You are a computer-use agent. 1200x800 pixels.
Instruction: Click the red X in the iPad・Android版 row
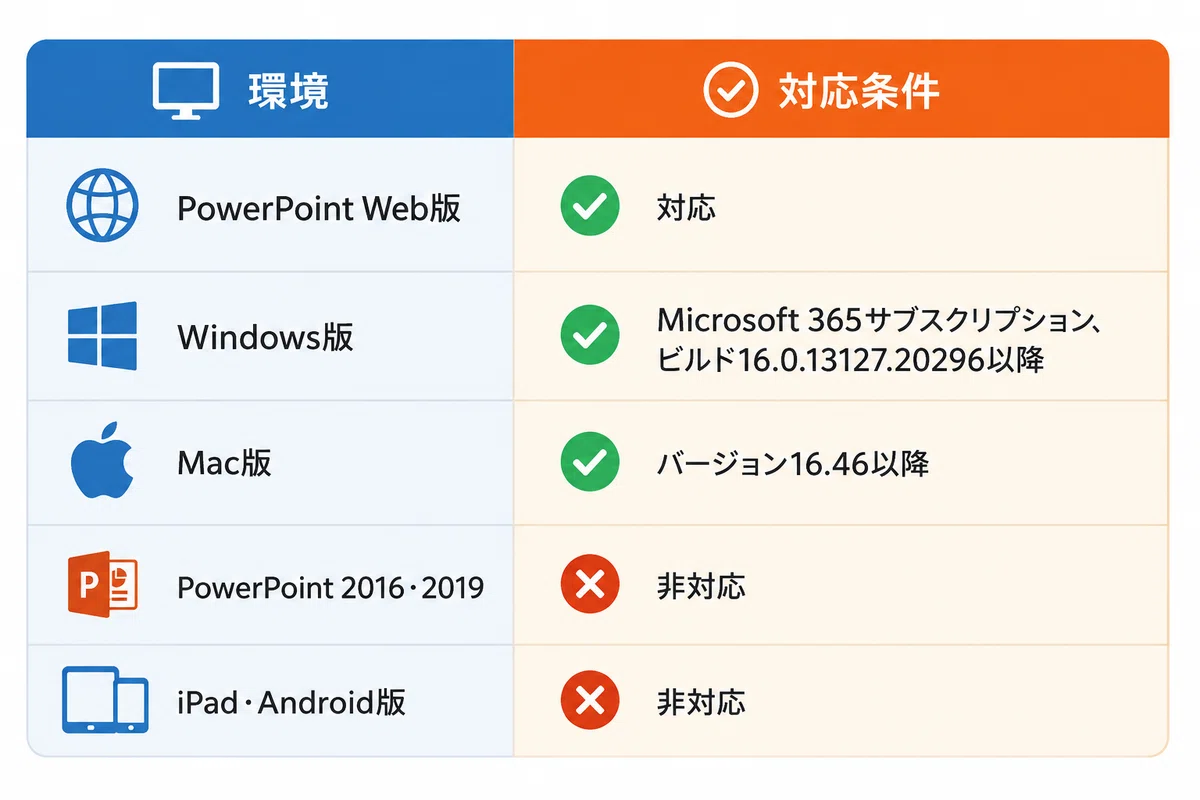[x=590, y=700]
